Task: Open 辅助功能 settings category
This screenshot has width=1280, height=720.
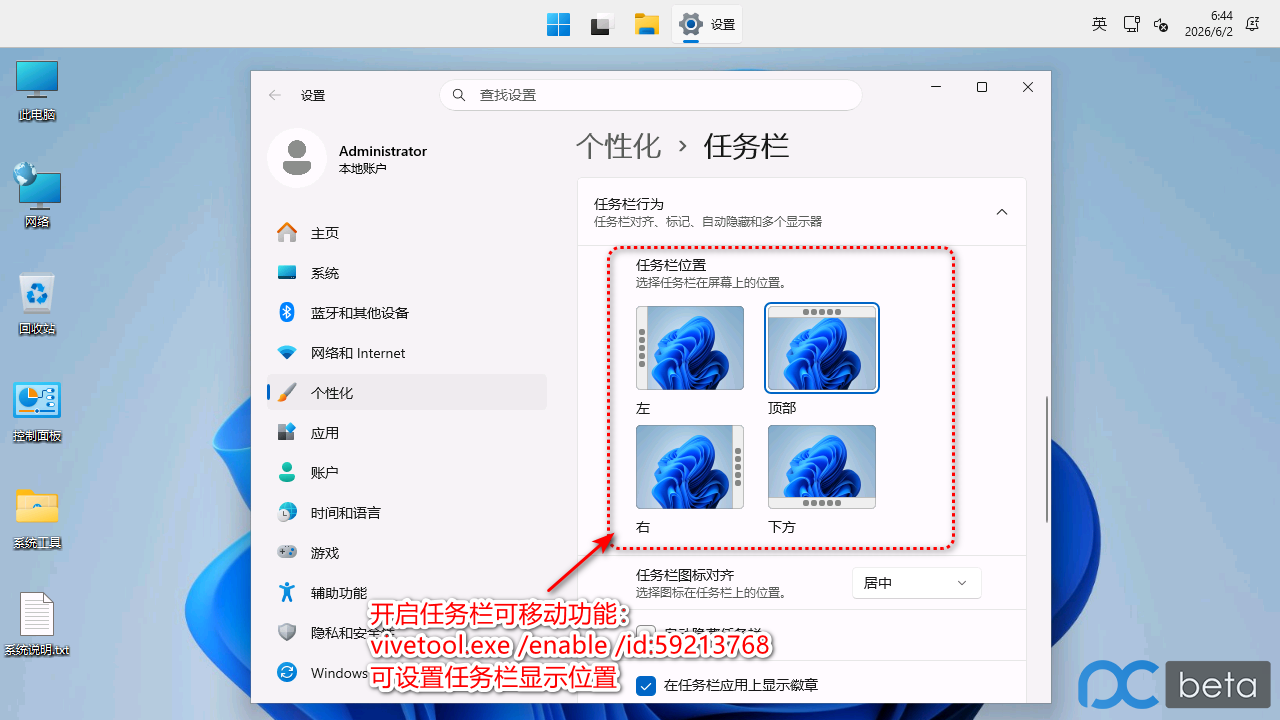Action: 407,593
